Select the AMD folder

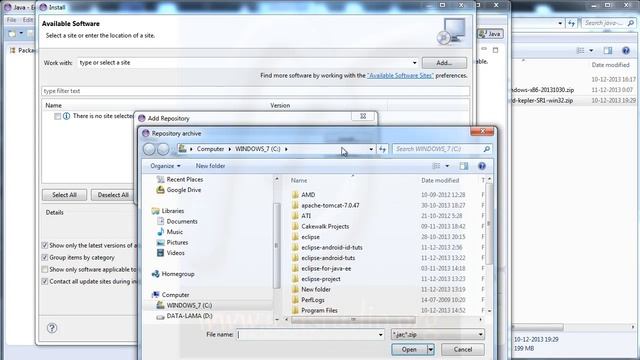(308, 195)
